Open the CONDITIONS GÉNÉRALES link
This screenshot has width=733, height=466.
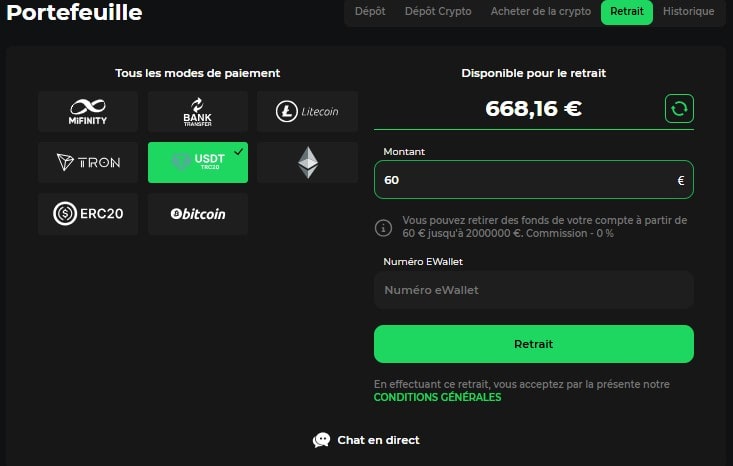pyautogui.click(x=437, y=397)
